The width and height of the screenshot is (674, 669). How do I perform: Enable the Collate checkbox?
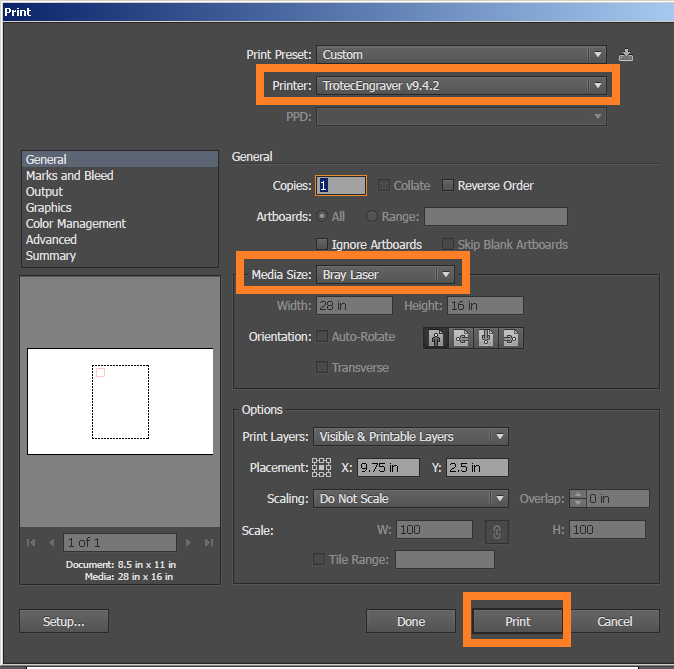(383, 185)
